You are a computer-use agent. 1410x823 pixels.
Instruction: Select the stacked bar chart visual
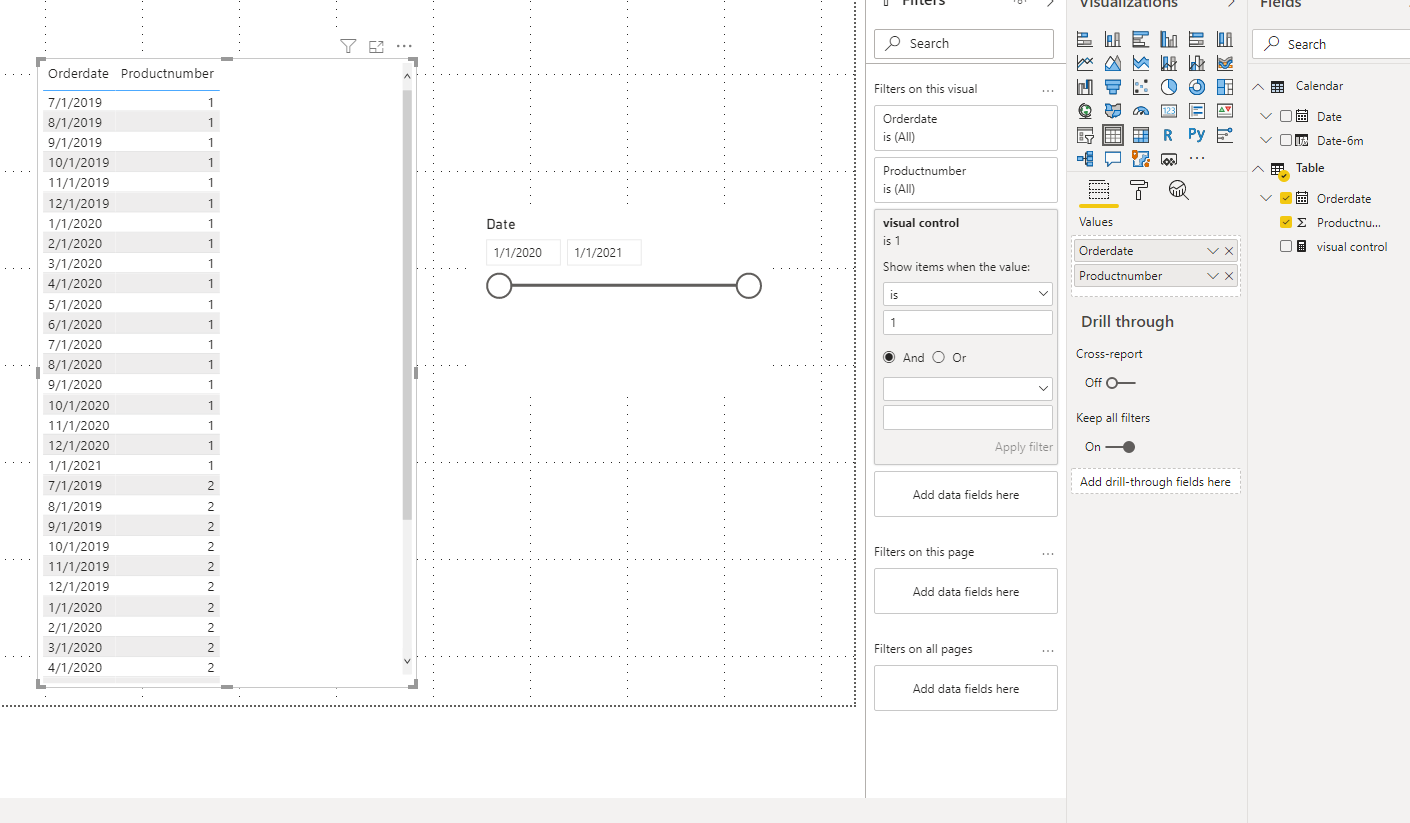(1085, 39)
